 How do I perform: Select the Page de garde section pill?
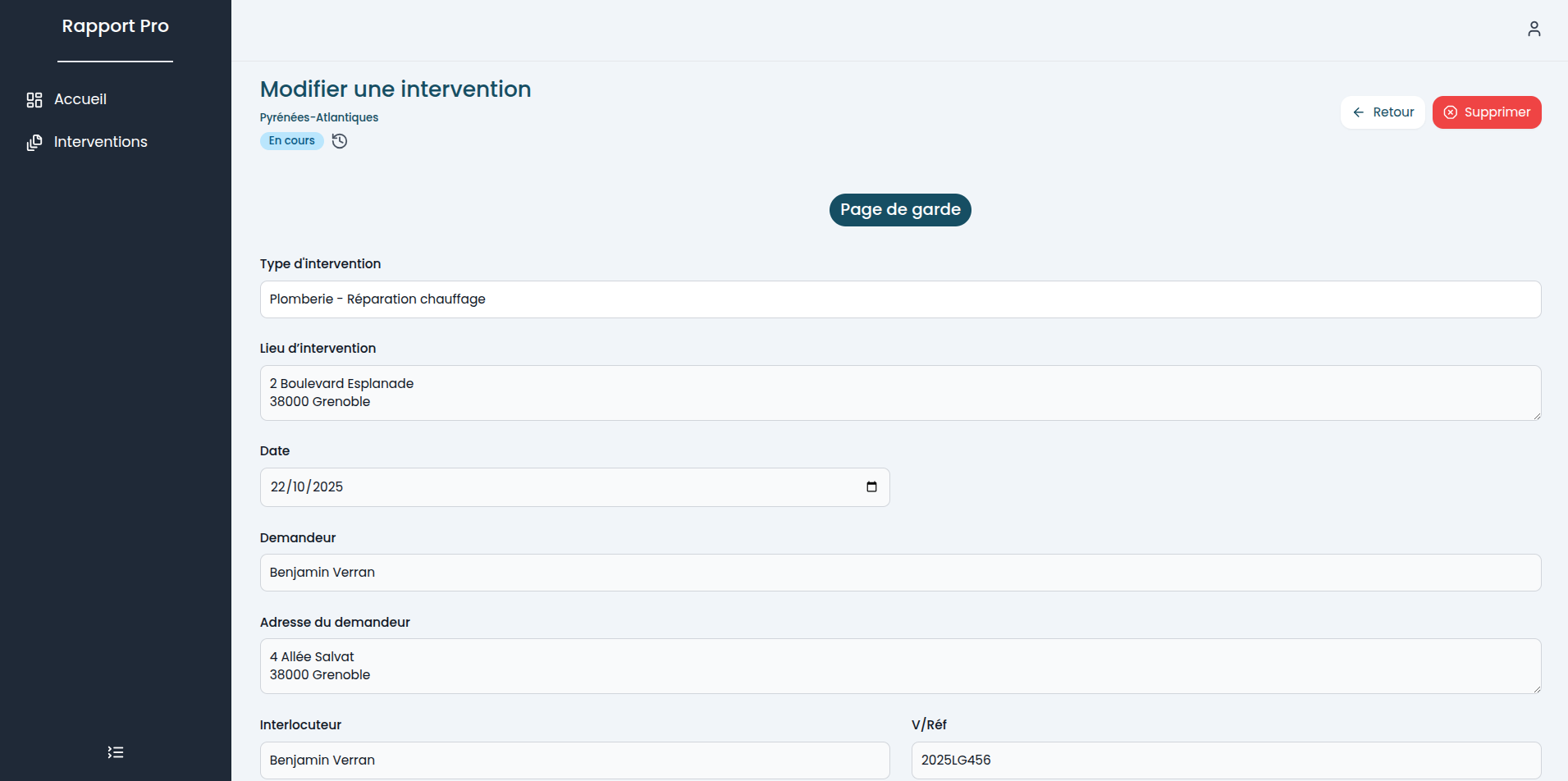coord(900,210)
